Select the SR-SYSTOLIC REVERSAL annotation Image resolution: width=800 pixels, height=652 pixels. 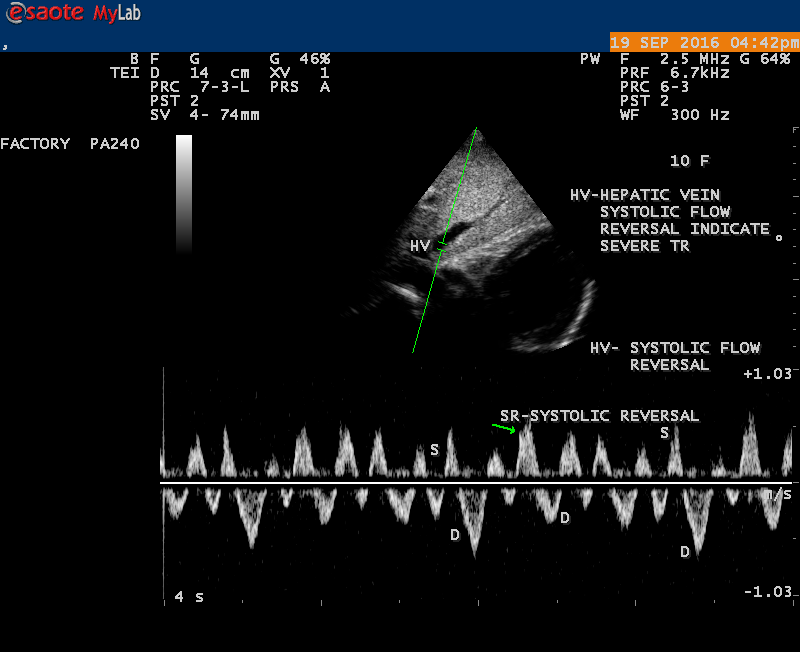tap(599, 416)
